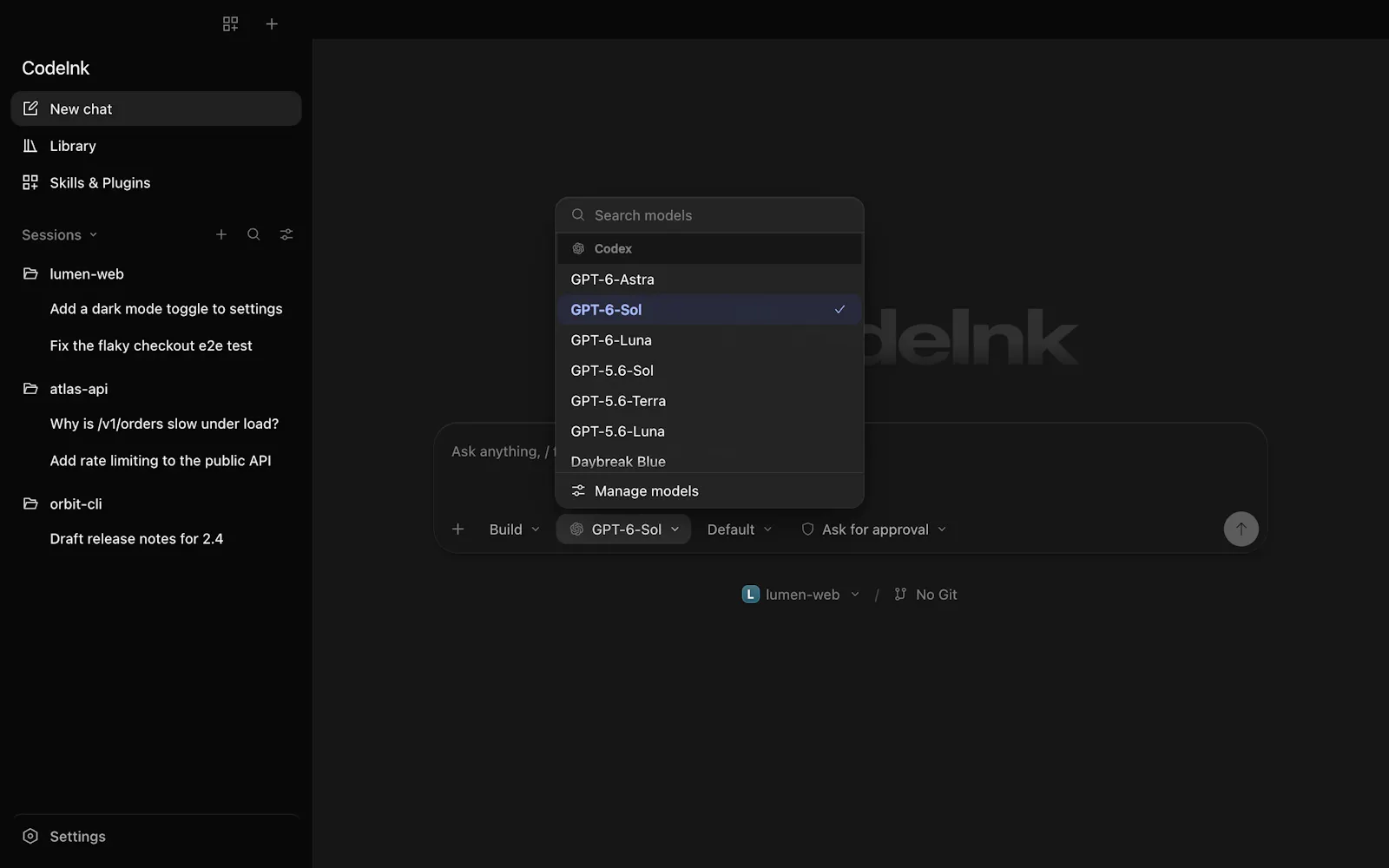1389x868 pixels.
Task: Click the Library books icon
Action: pos(30,146)
